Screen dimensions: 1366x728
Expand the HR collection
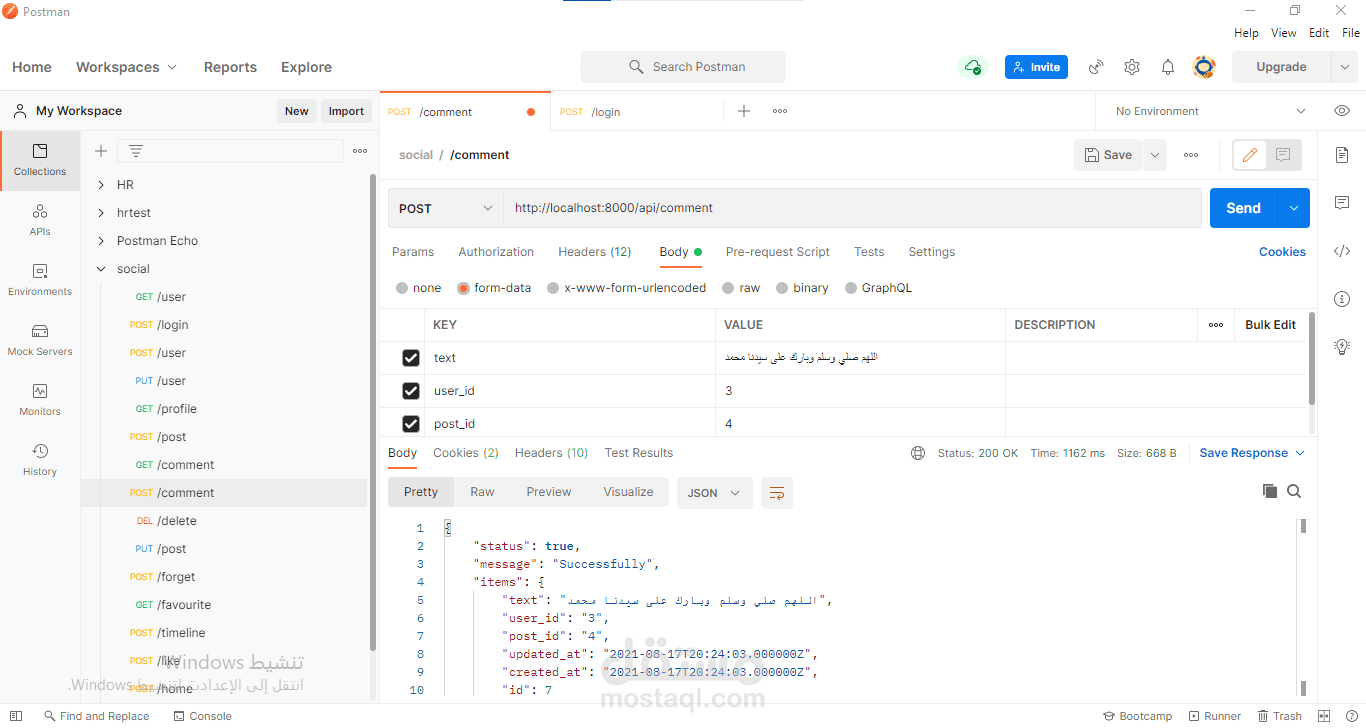pos(101,185)
